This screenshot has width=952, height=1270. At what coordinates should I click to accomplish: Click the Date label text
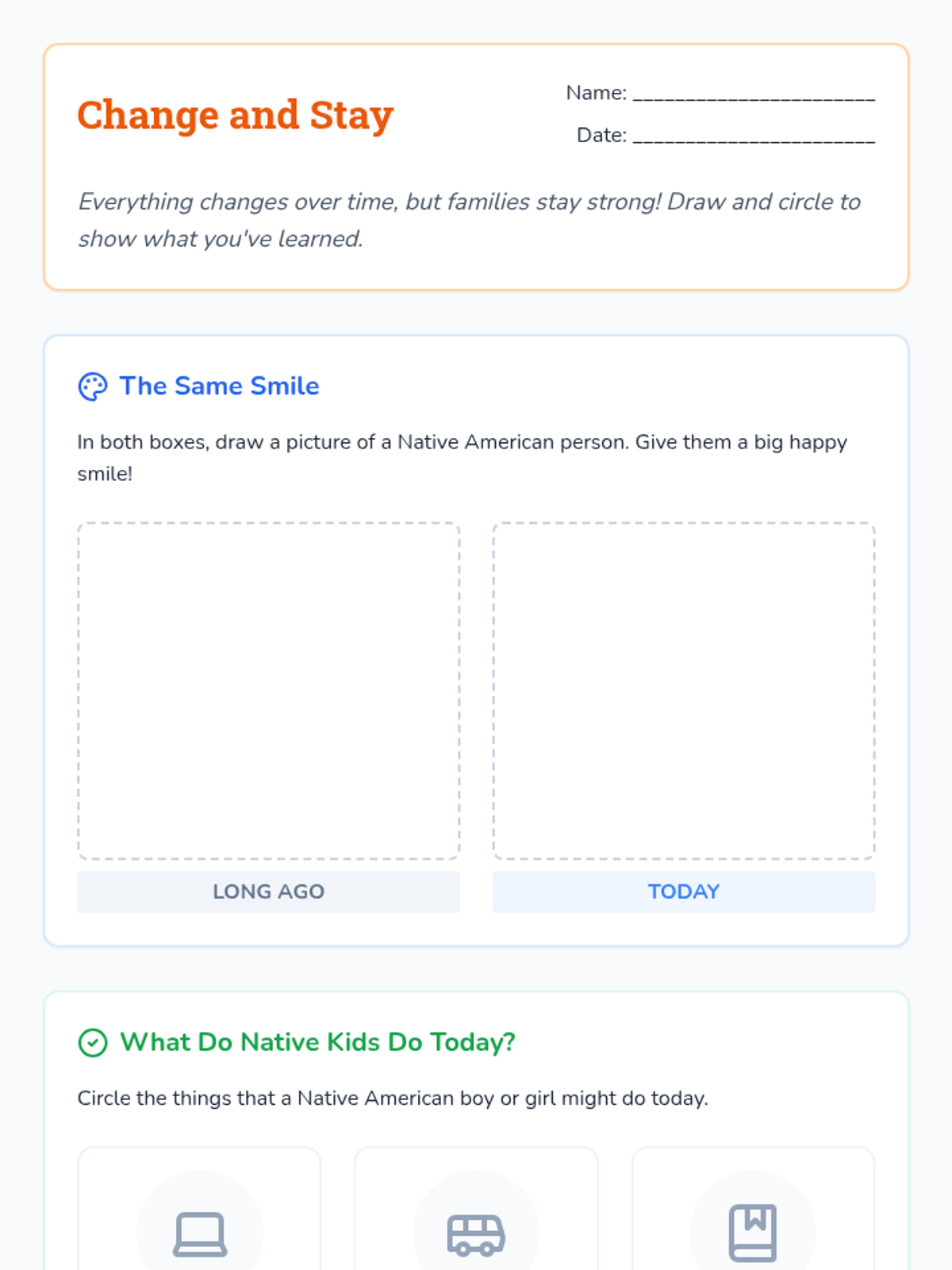pos(601,135)
